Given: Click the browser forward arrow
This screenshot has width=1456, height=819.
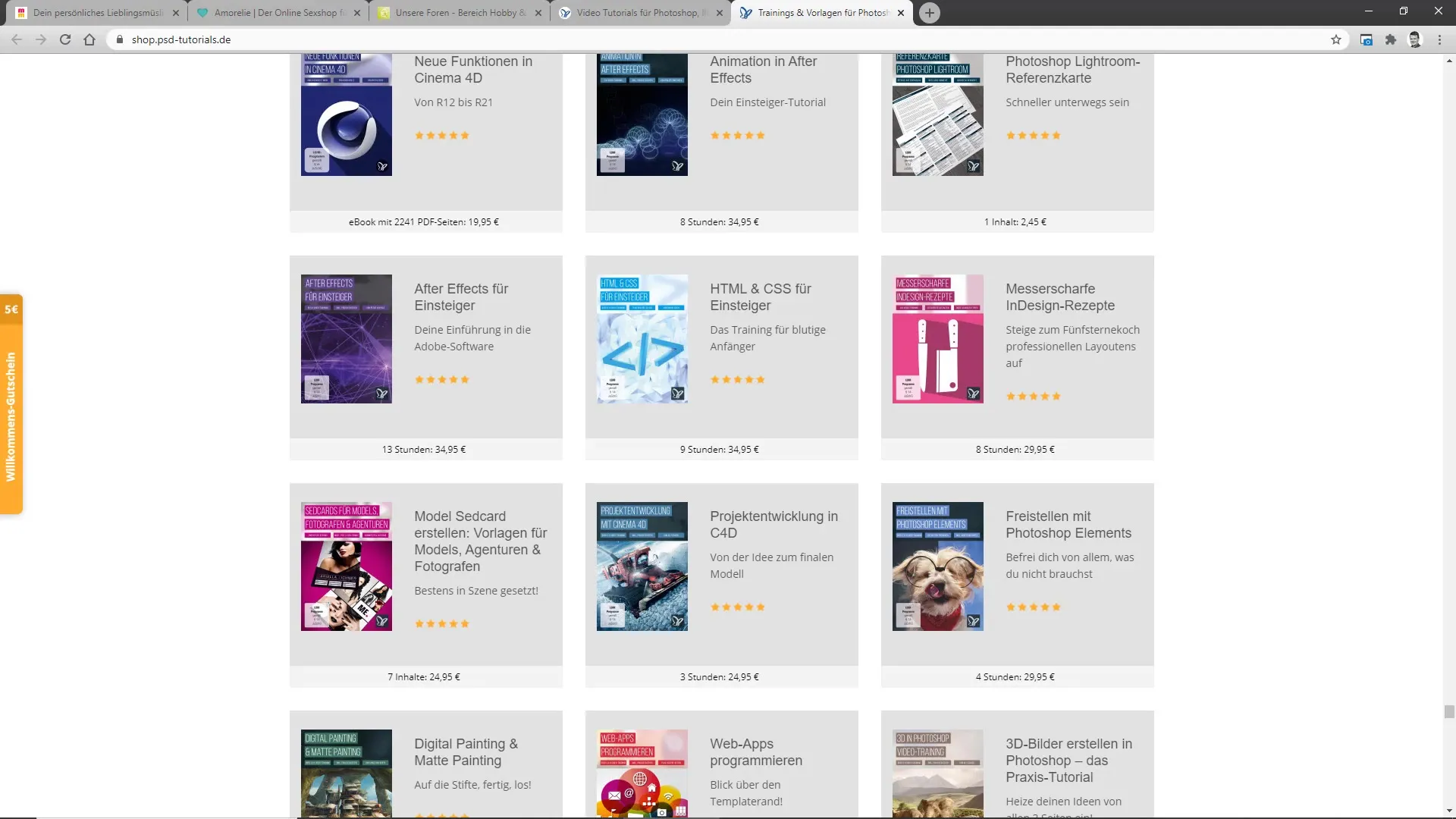Looking at the screenshot, I should (x=41, y=39).
